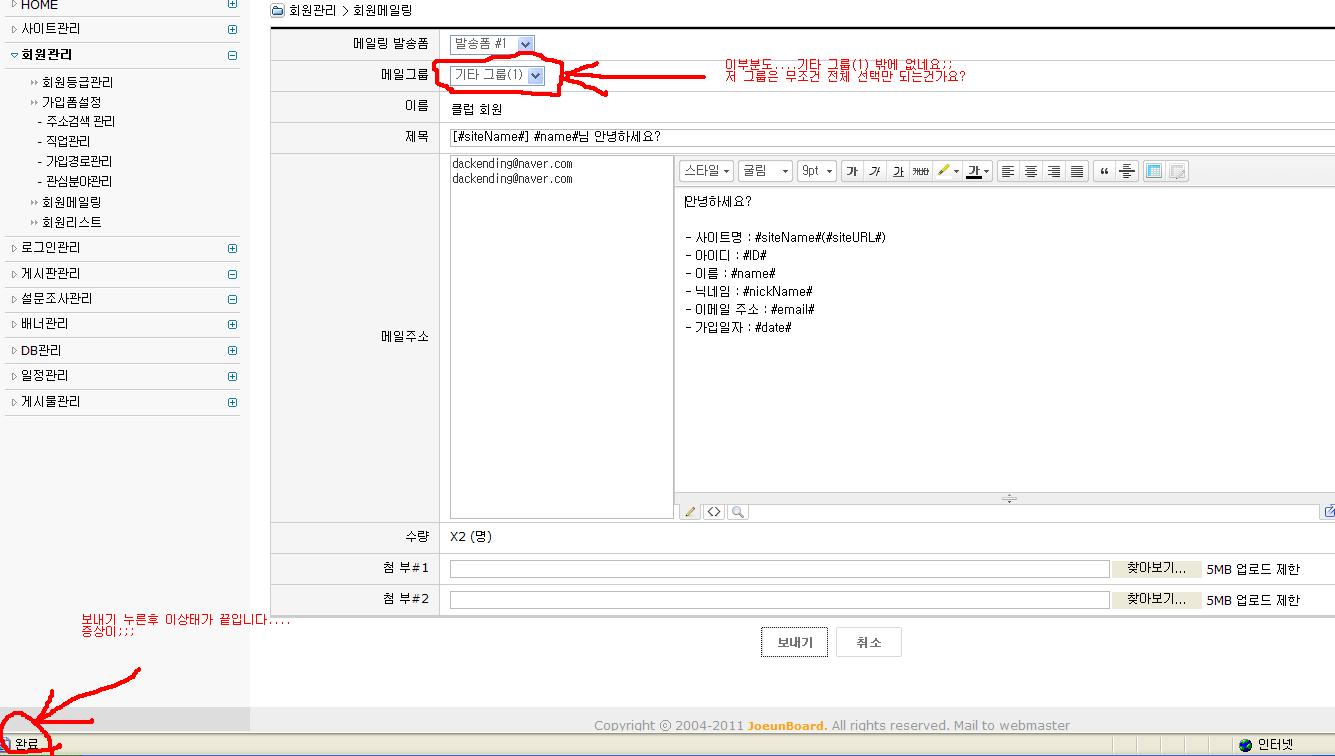
Task: Collapse the 회원관리 menu section
Action: (232, 56)
